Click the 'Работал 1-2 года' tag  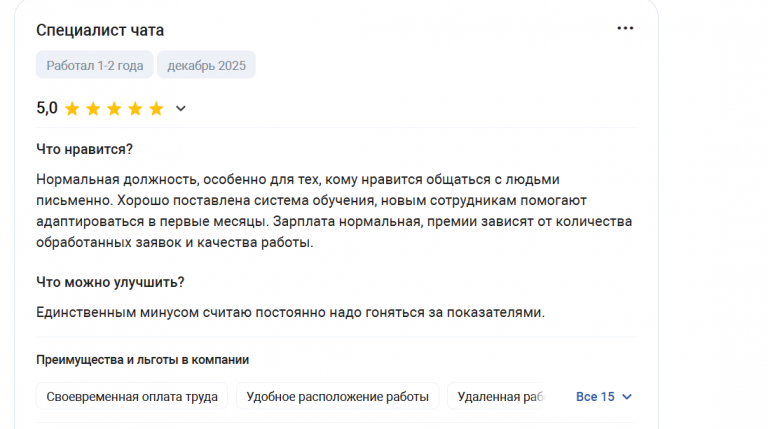tap(95, 65)
